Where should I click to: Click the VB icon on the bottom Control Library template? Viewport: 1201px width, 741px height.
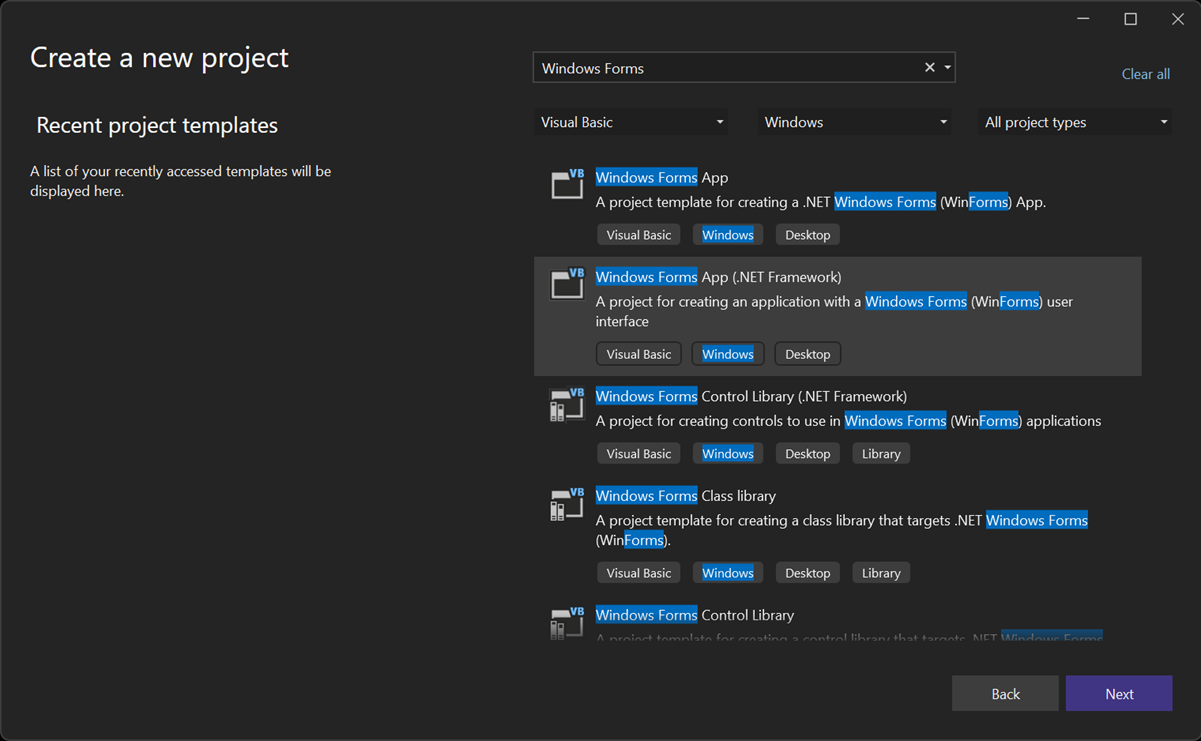566,621
